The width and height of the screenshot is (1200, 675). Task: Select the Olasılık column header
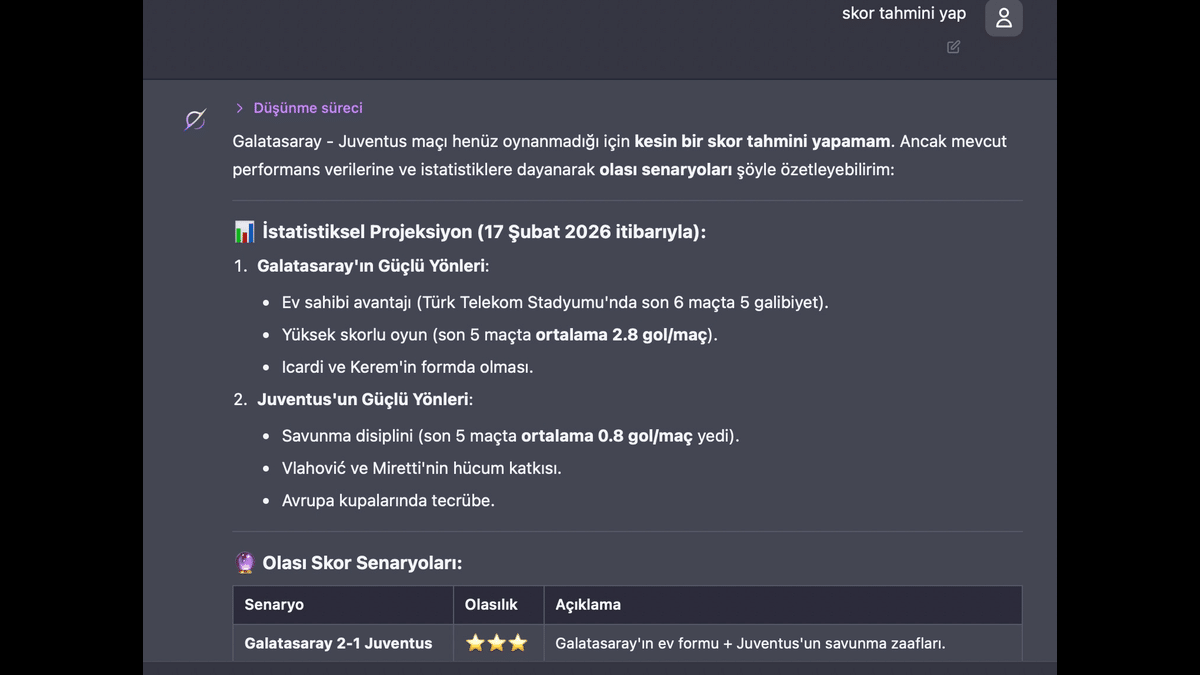click(x=491, y=605)
